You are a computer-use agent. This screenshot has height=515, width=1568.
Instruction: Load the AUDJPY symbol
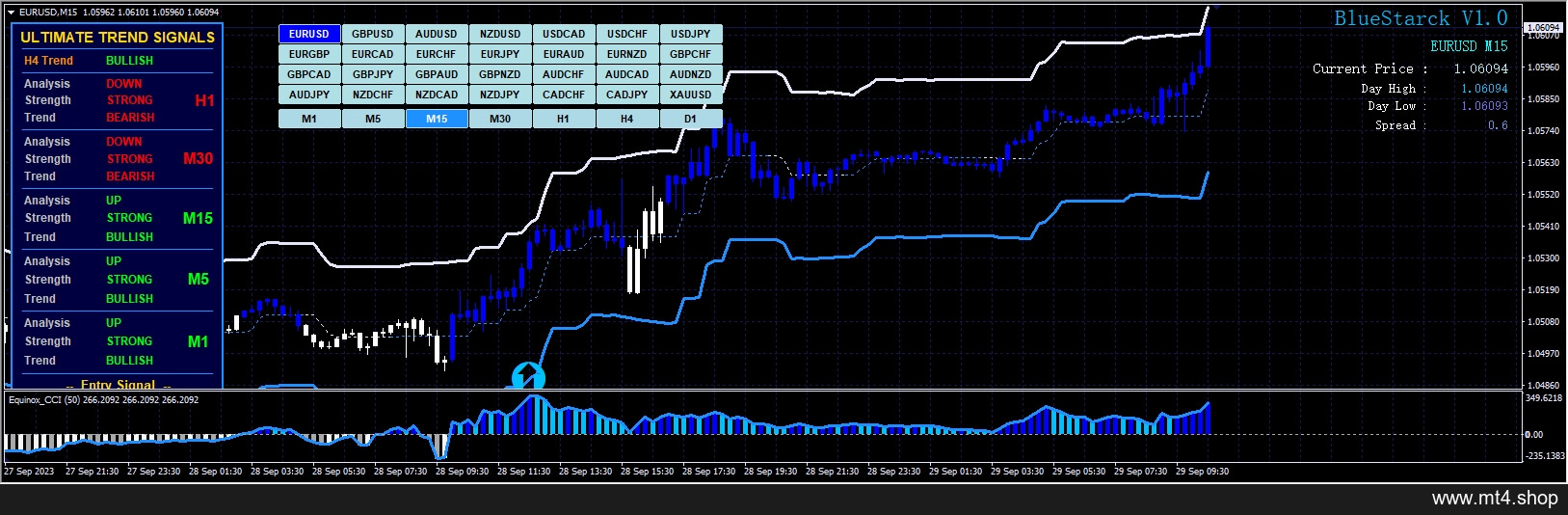(309, 95)
